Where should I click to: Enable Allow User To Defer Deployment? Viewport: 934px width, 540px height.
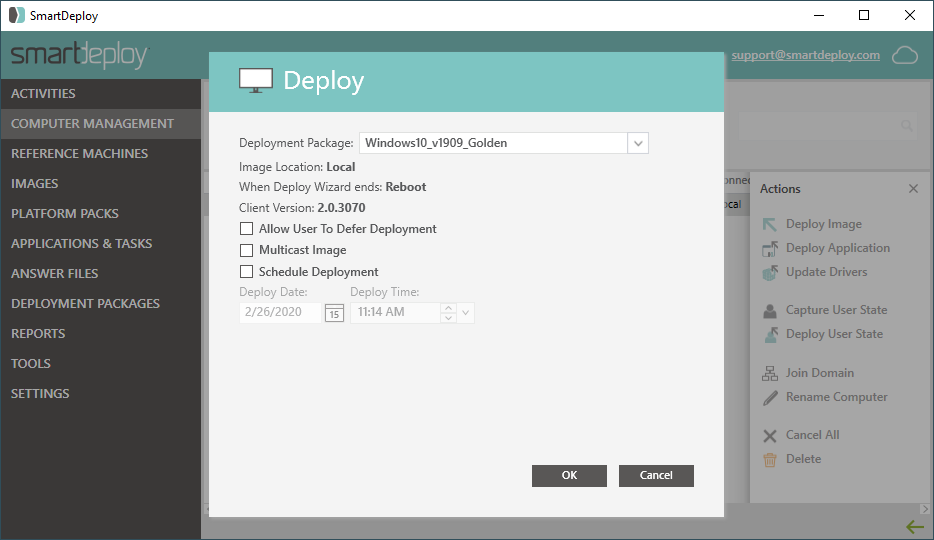click(246, 229)
